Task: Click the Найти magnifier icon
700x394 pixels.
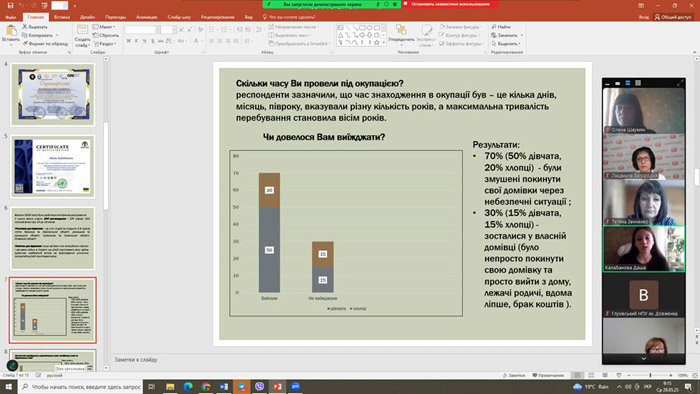Action: click(x=494, y=27)
